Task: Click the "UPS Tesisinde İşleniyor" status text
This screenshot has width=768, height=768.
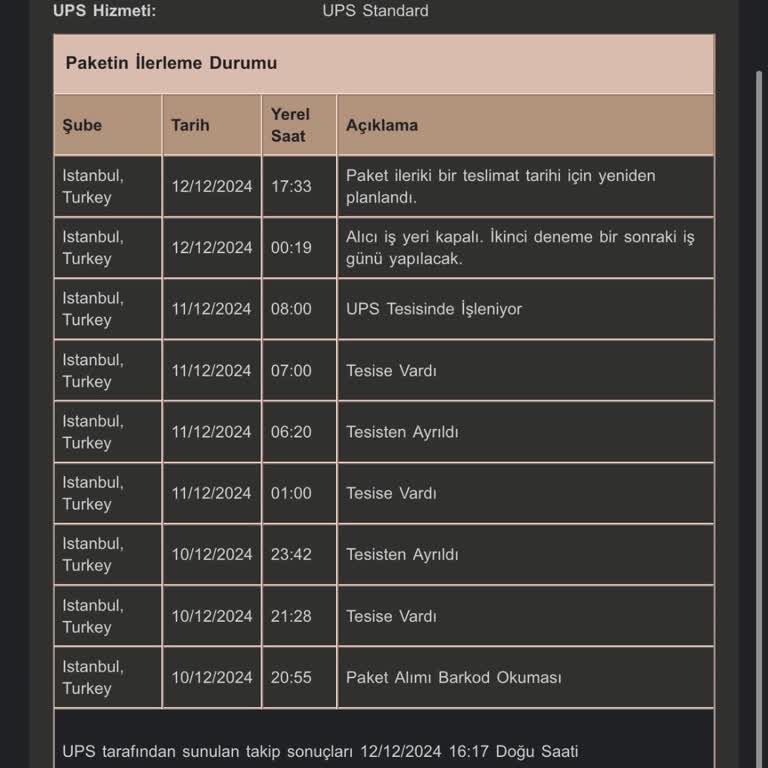Action: point(434,309)
